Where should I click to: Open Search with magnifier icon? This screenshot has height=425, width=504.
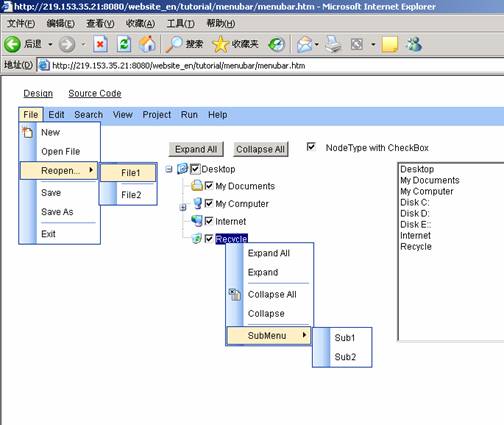[173, 44]
